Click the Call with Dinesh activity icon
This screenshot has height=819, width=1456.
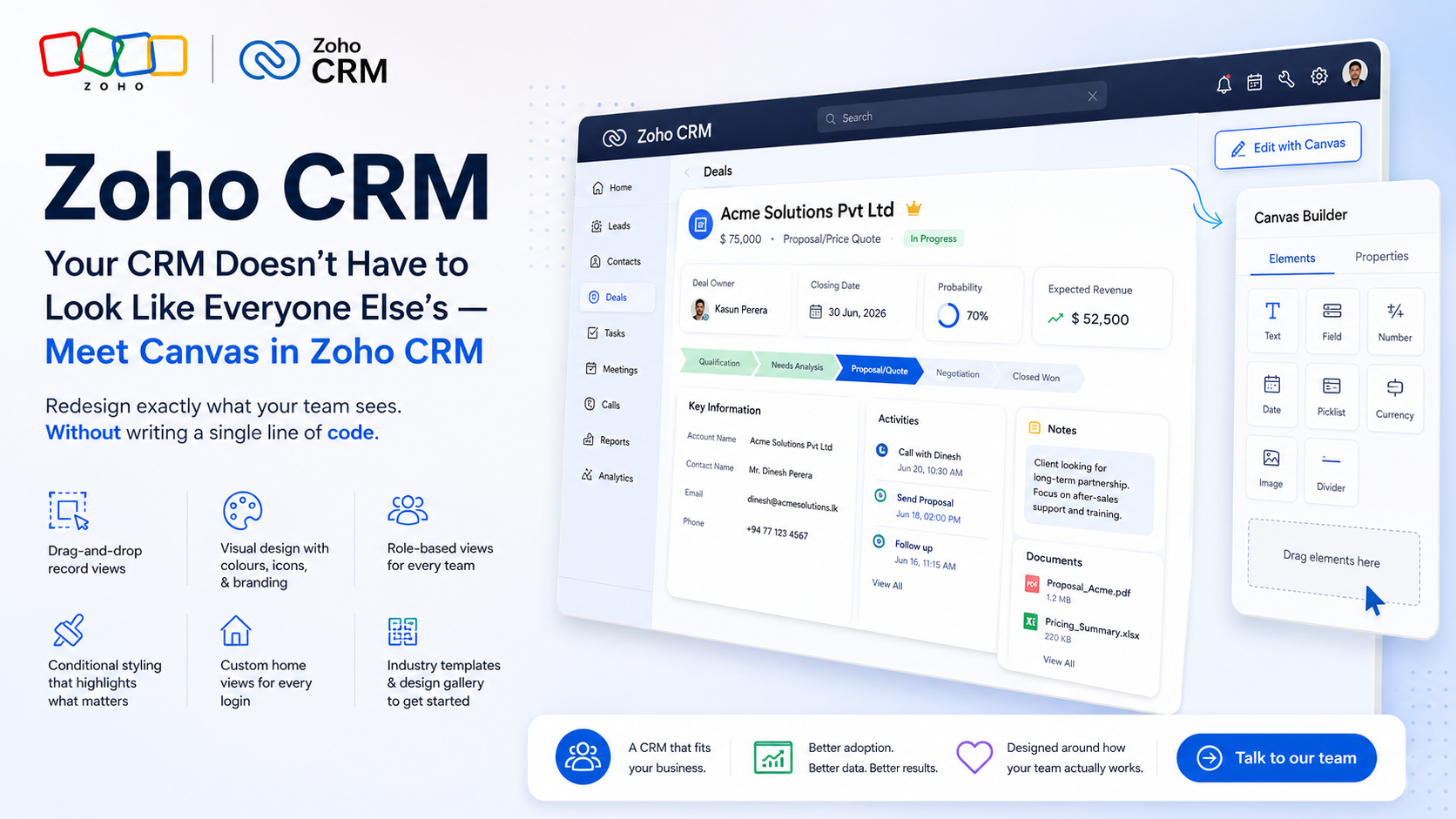tap(881, 450)
